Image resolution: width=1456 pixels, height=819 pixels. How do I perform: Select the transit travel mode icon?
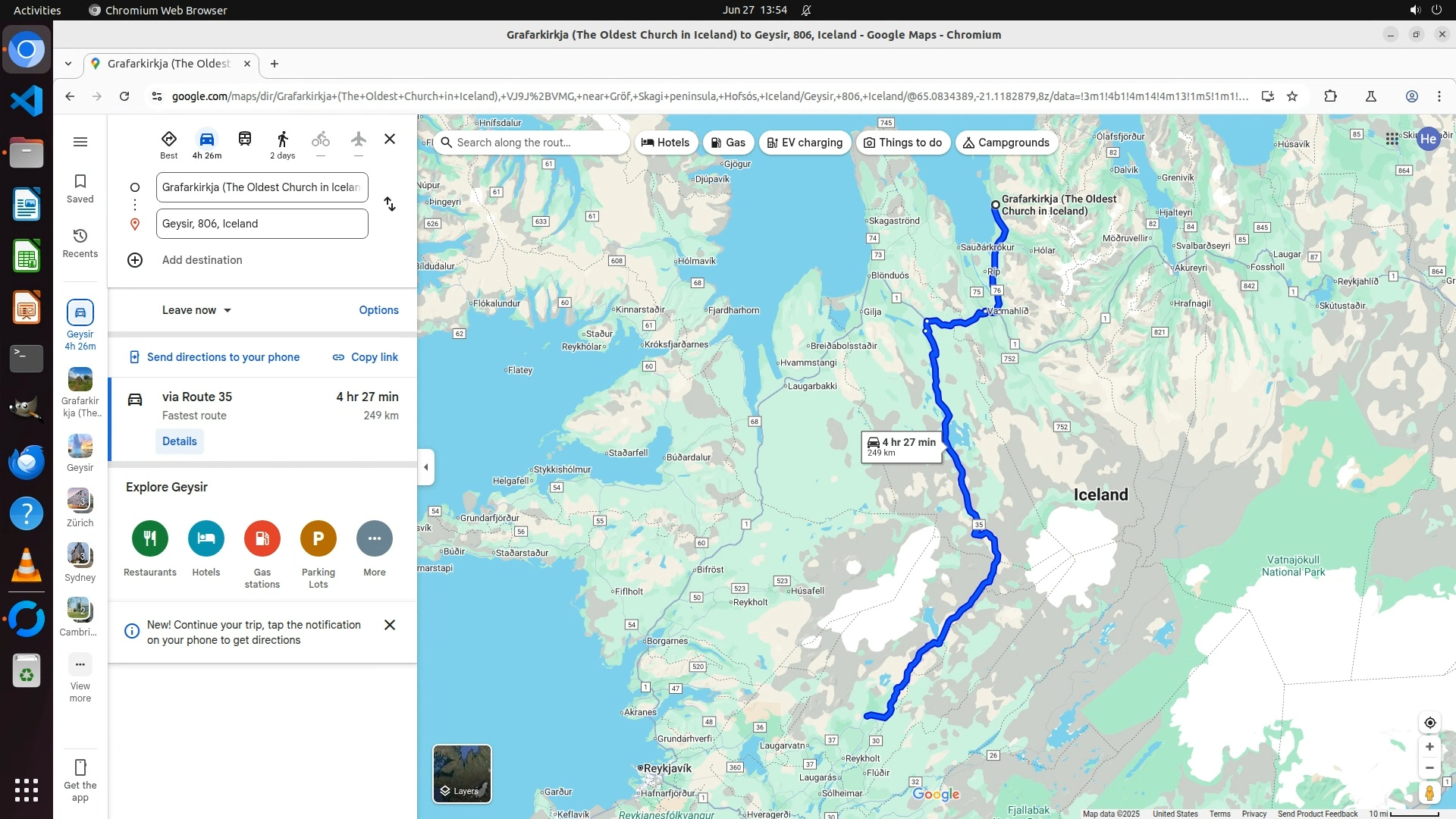244,140
